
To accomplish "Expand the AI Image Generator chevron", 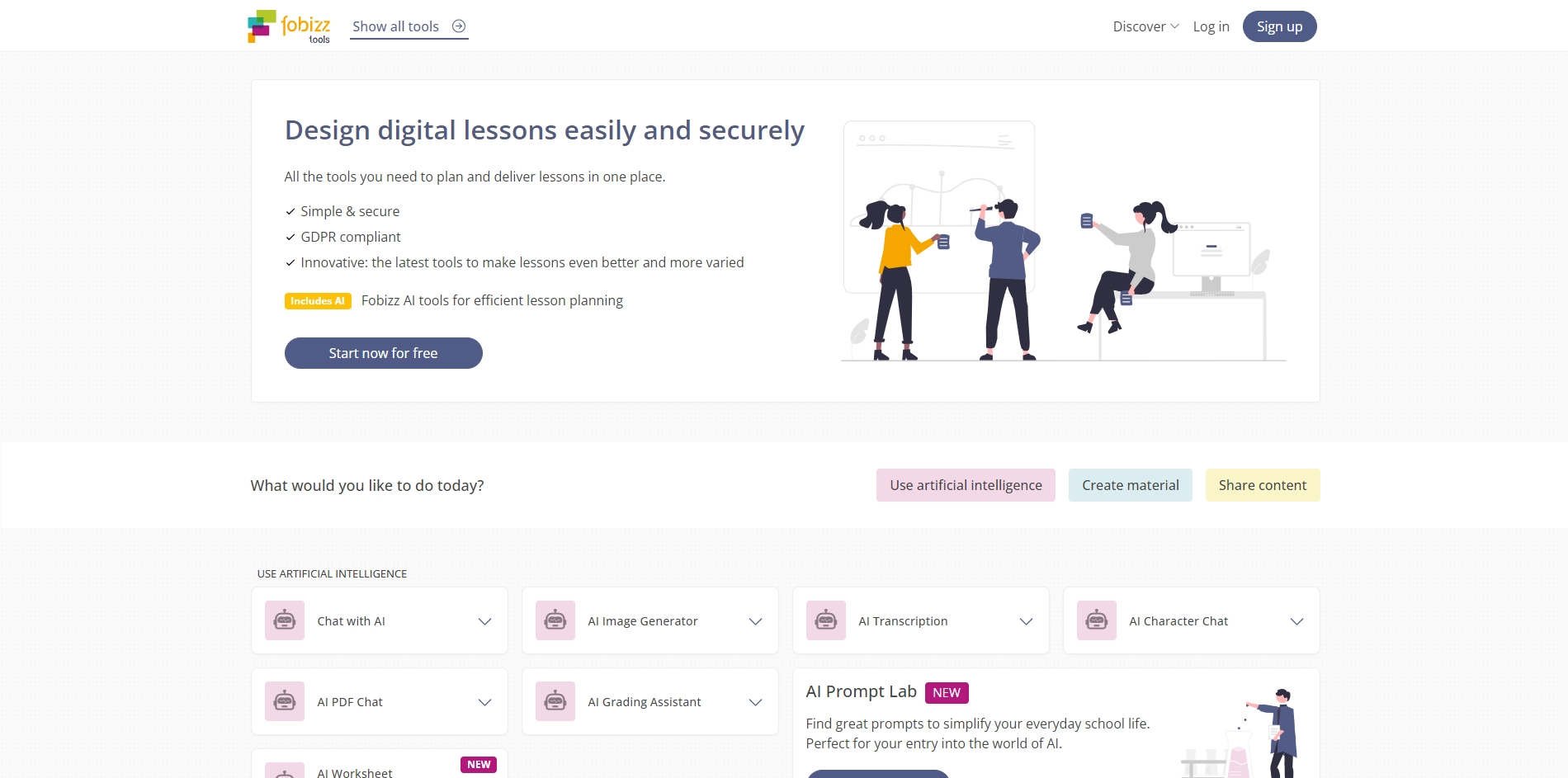I will tap(756, 621).
